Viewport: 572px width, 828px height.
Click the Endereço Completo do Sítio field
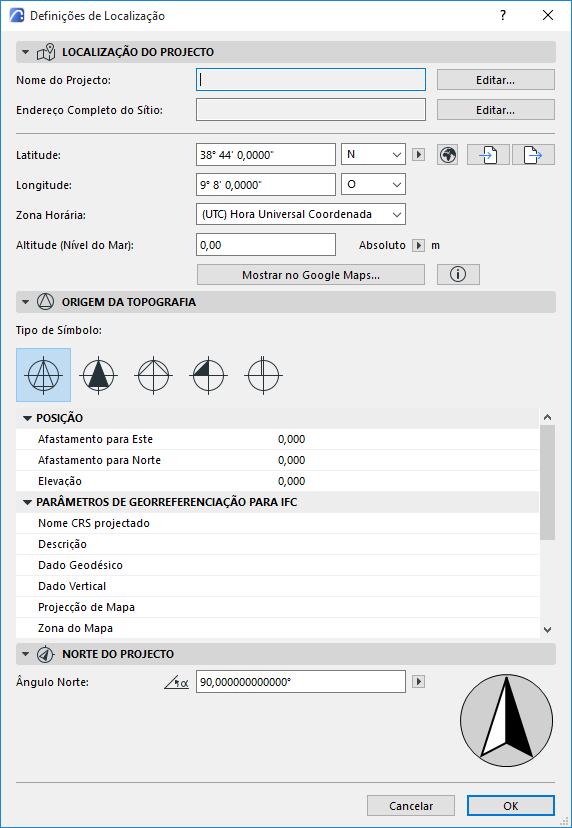pos(311,110)
